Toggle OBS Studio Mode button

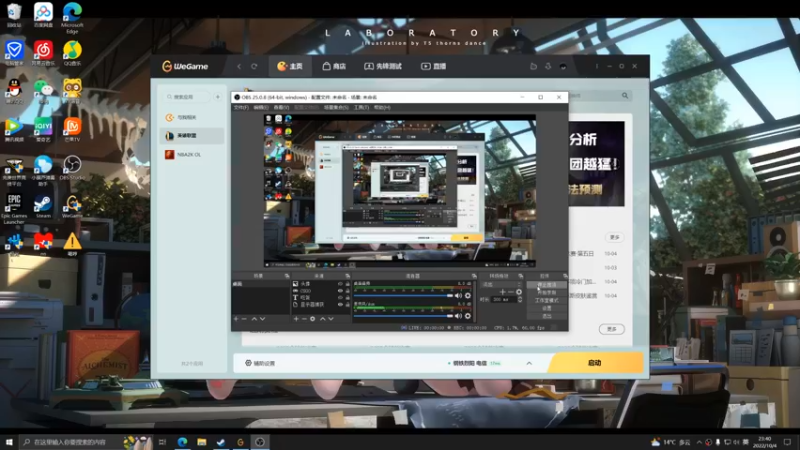point(546,301)
